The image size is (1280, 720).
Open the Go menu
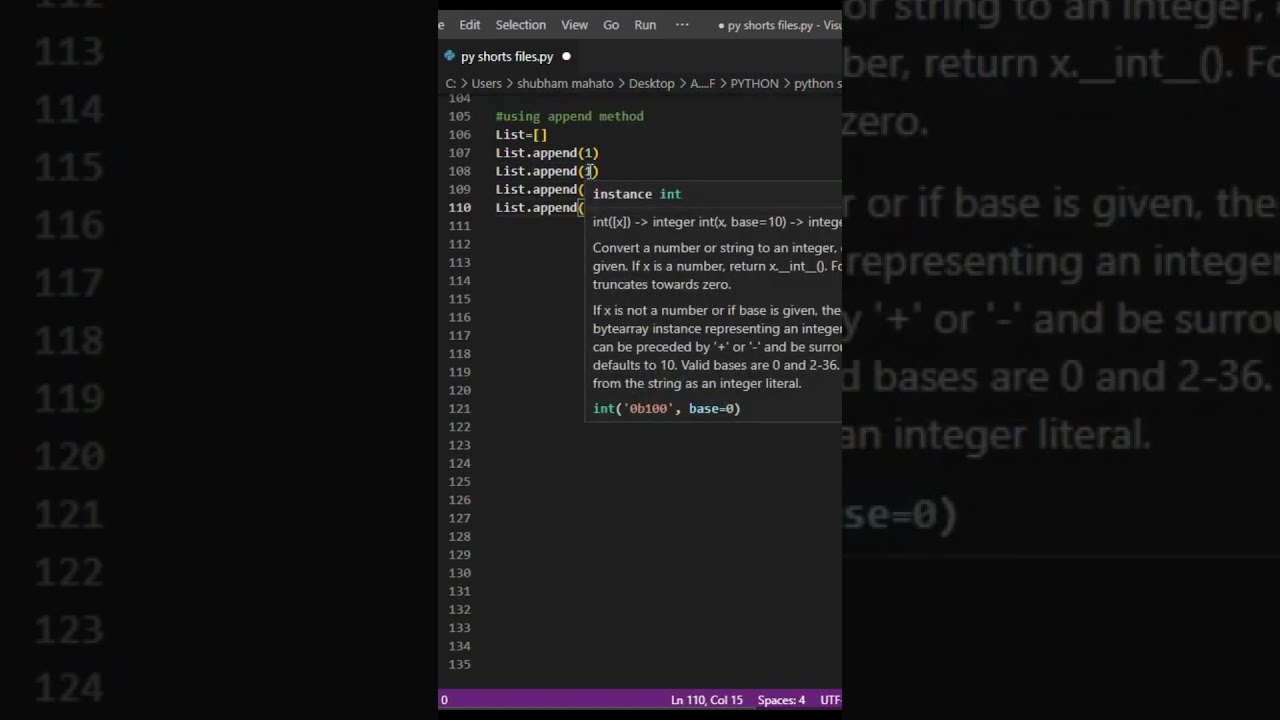(x=611, y=25)
